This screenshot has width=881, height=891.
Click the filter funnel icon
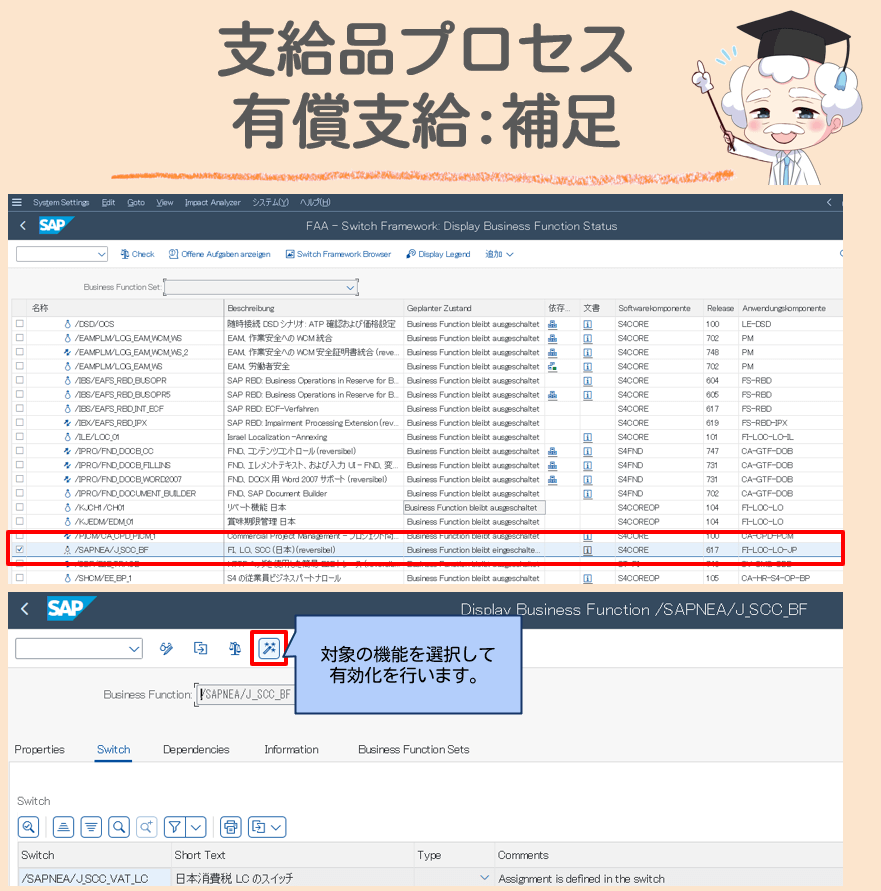click(174, 827)
